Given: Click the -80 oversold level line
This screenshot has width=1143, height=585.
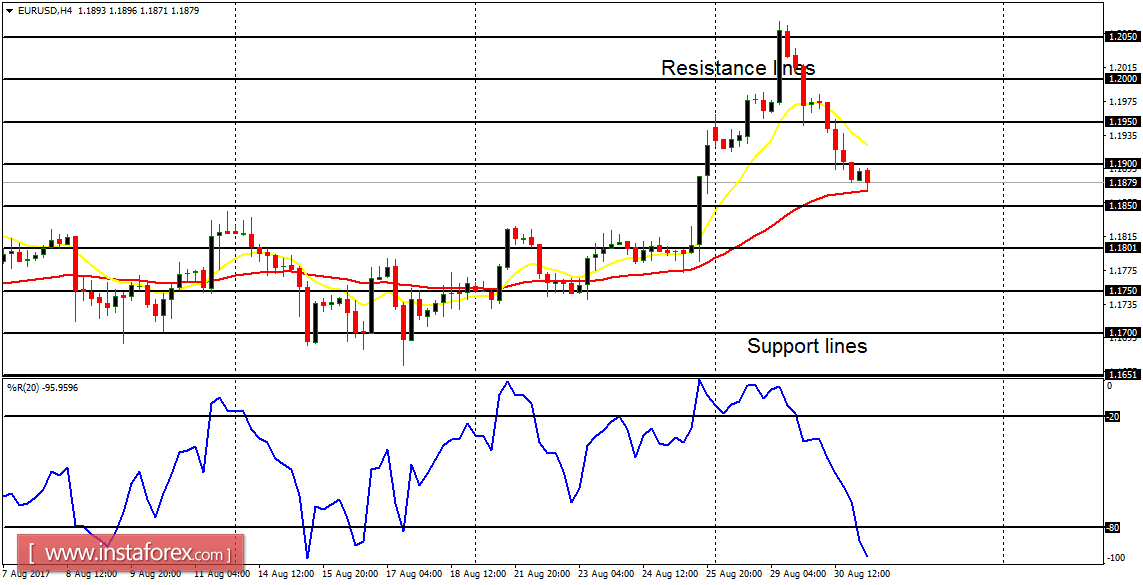Looking at the screenshot, I should 500,528.
